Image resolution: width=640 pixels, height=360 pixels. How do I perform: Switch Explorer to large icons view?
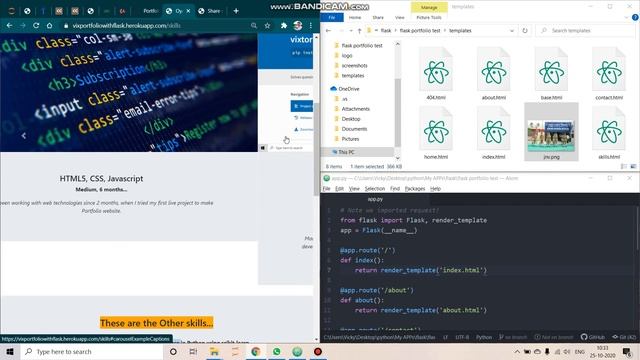click(633, 167)
